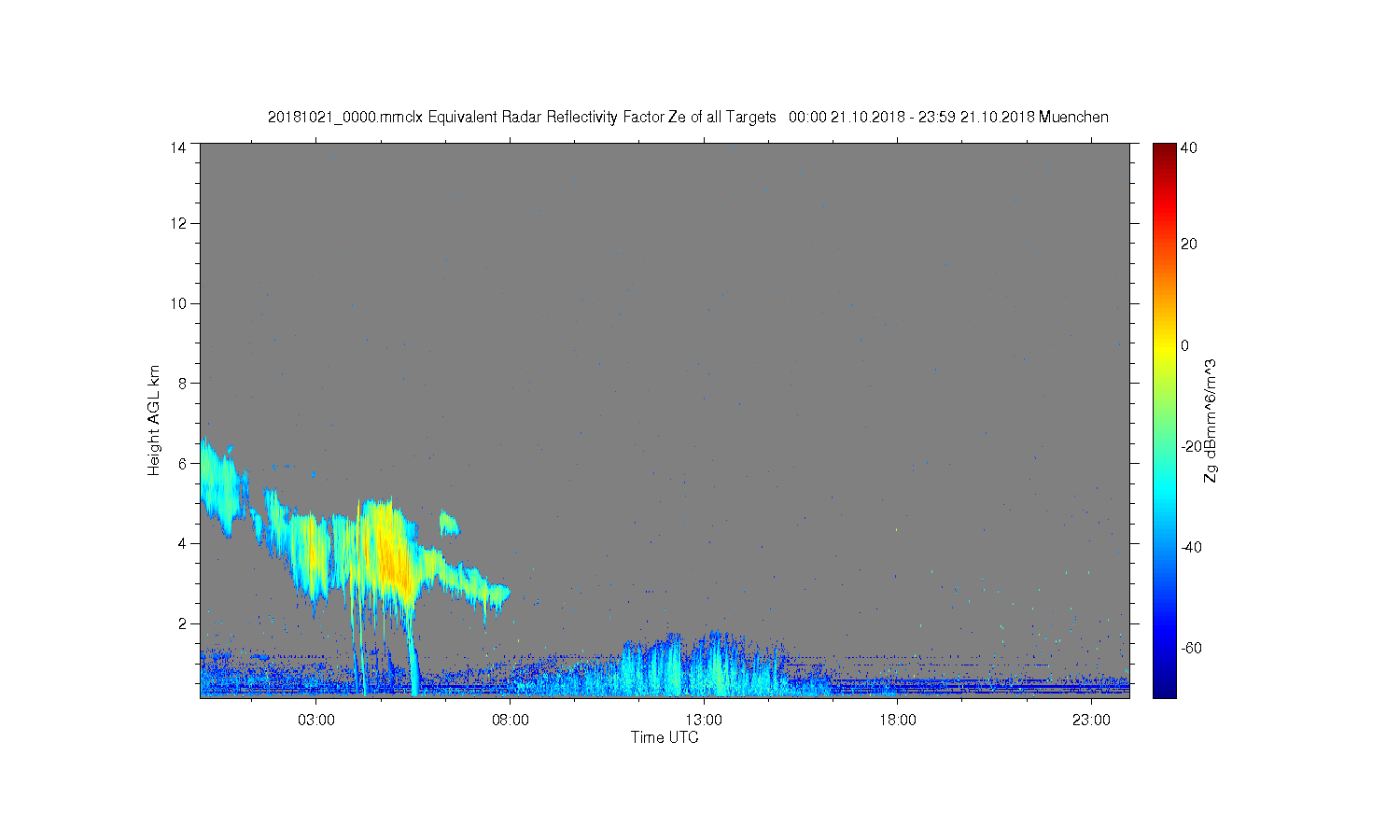
Task: Click the low-level echo cluster near 13:00
Action: click(715, 665)
